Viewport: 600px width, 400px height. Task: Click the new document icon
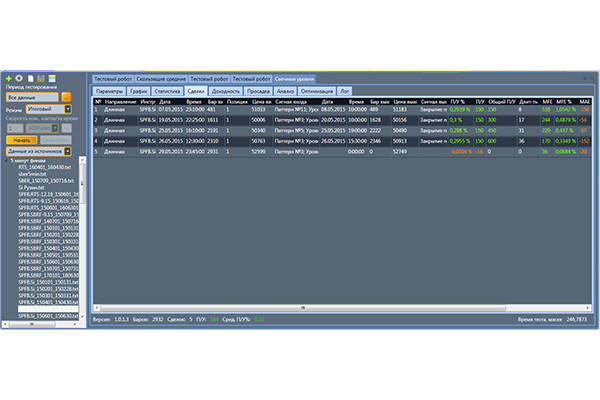coord(30,78)
